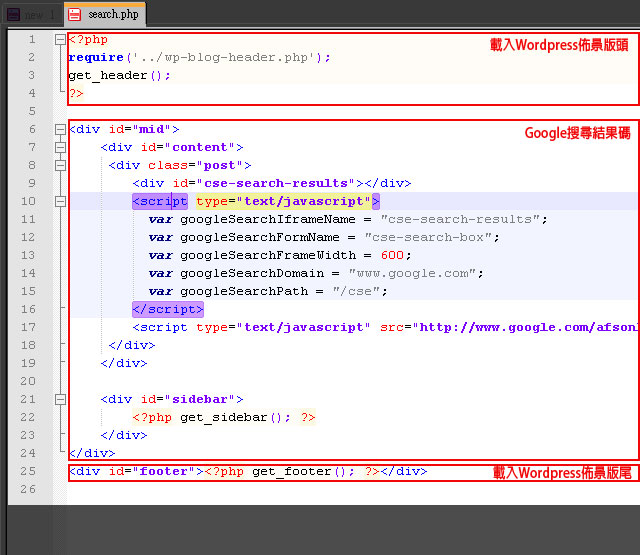
Task: Click the "content" id value on line 7
Action: point(200,147)
